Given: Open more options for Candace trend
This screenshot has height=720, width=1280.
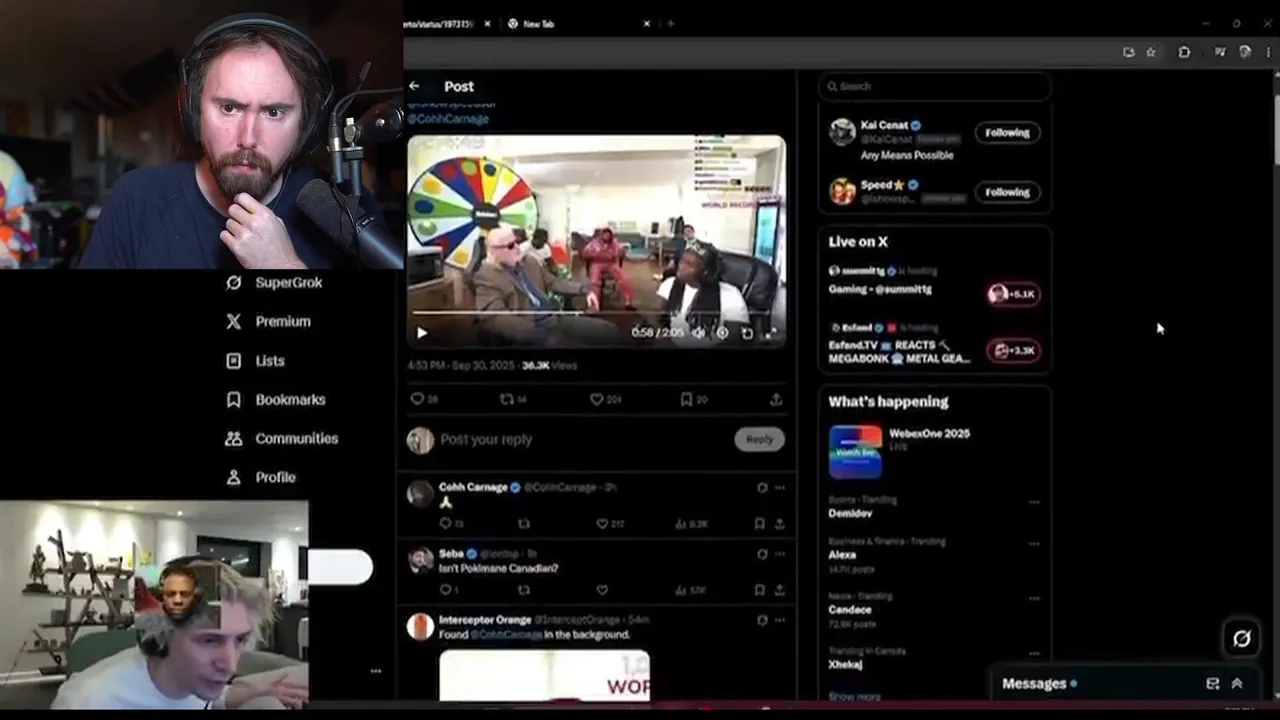Looking at the screenshot, I should click(x=1034, y=599).
